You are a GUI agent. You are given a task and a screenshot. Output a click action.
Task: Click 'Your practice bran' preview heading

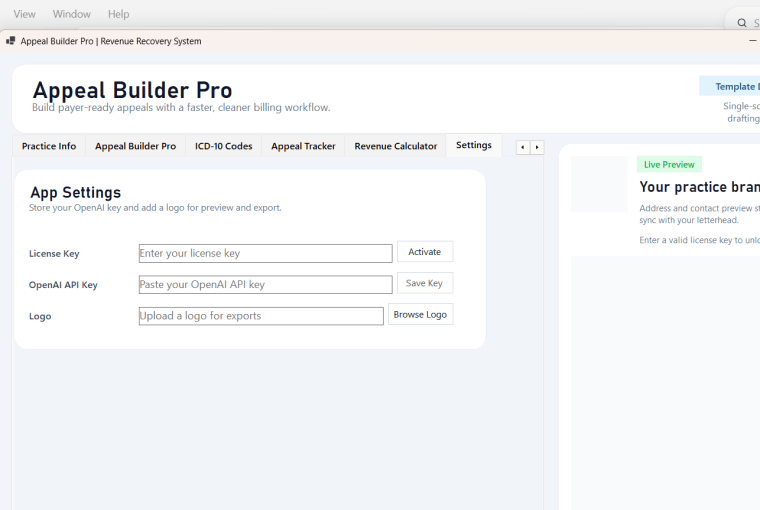pos(699,187)
